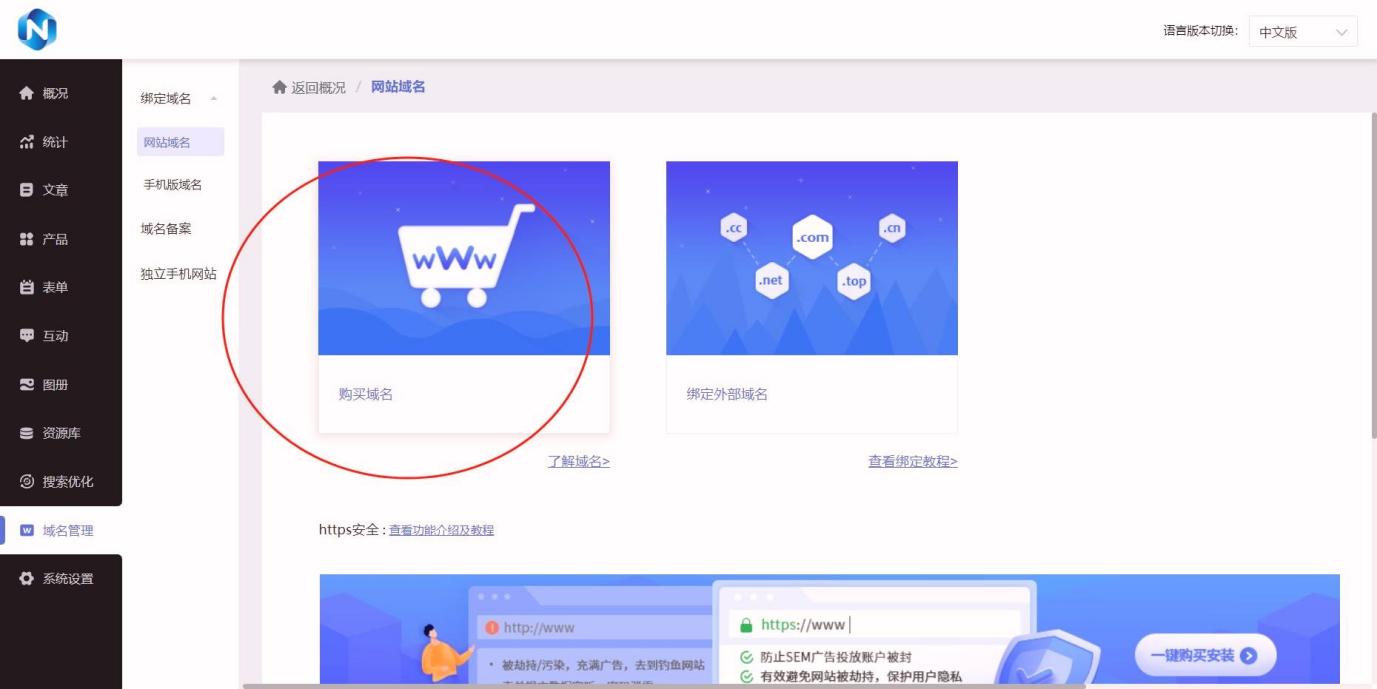Open the 统计 statistics chart icon

27,142
